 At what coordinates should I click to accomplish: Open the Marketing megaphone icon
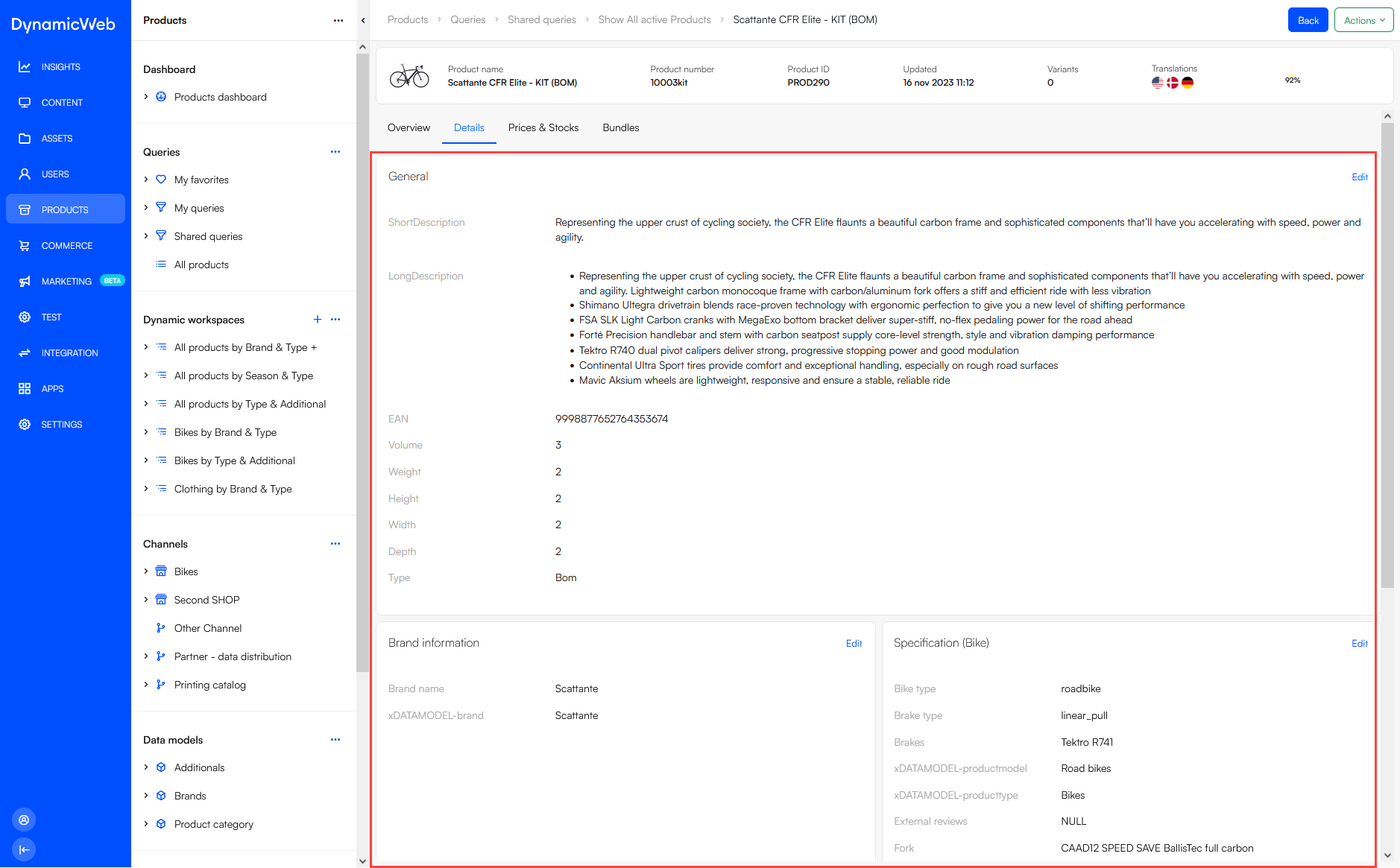click(25, 282)
